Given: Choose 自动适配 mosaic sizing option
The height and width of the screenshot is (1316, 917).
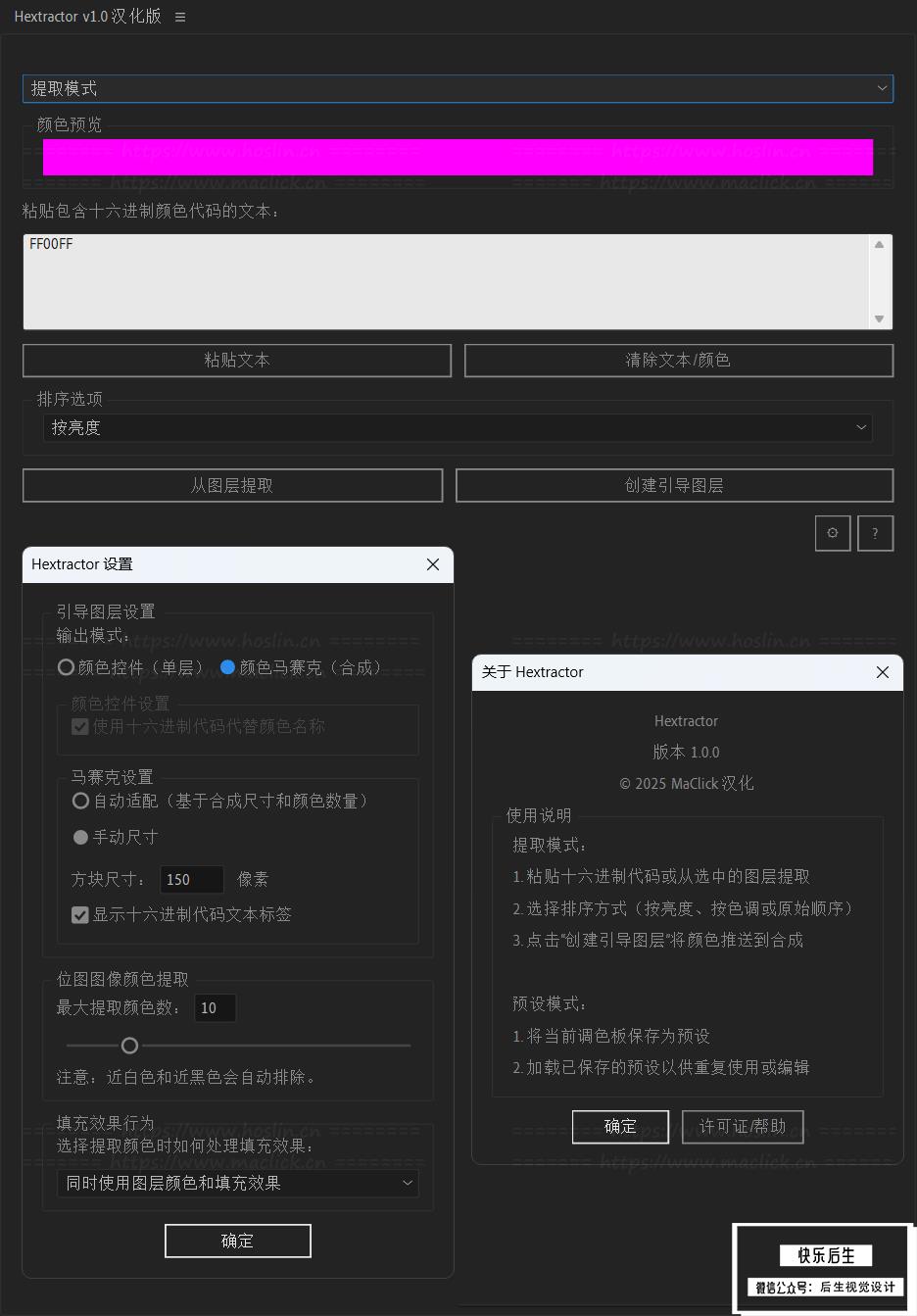Looking at the screenshot, I should point(221,801).
